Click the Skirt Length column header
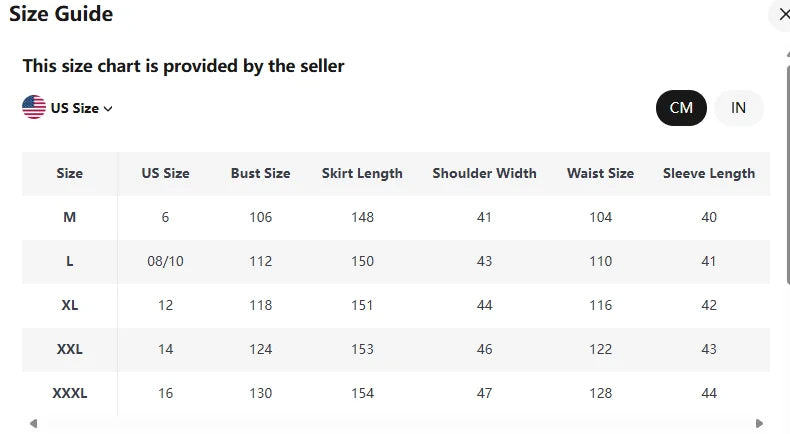790x434 pixels. (x=362, y=173)
